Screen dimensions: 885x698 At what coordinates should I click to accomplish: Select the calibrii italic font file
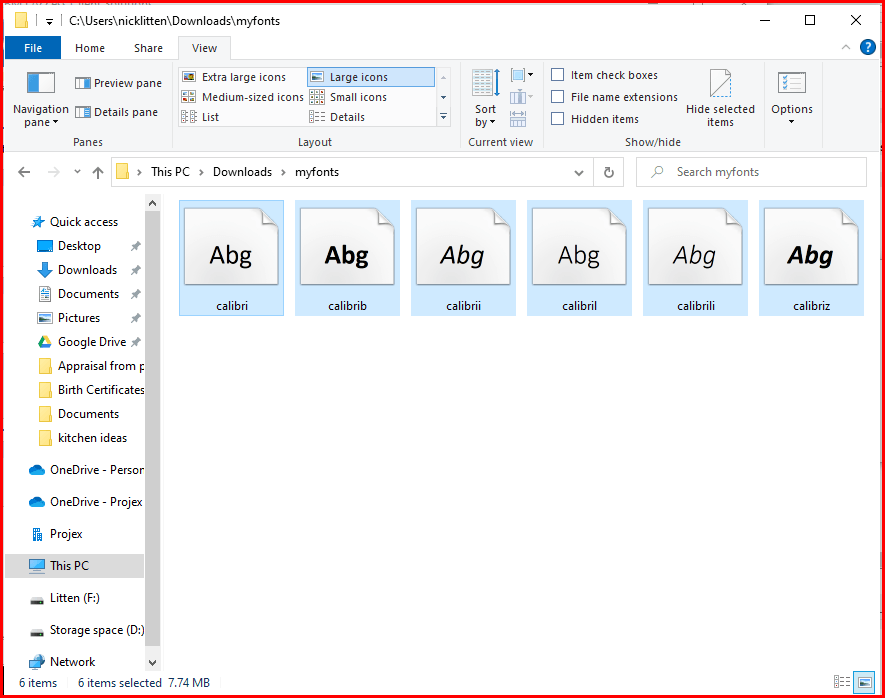pos(463,258)
